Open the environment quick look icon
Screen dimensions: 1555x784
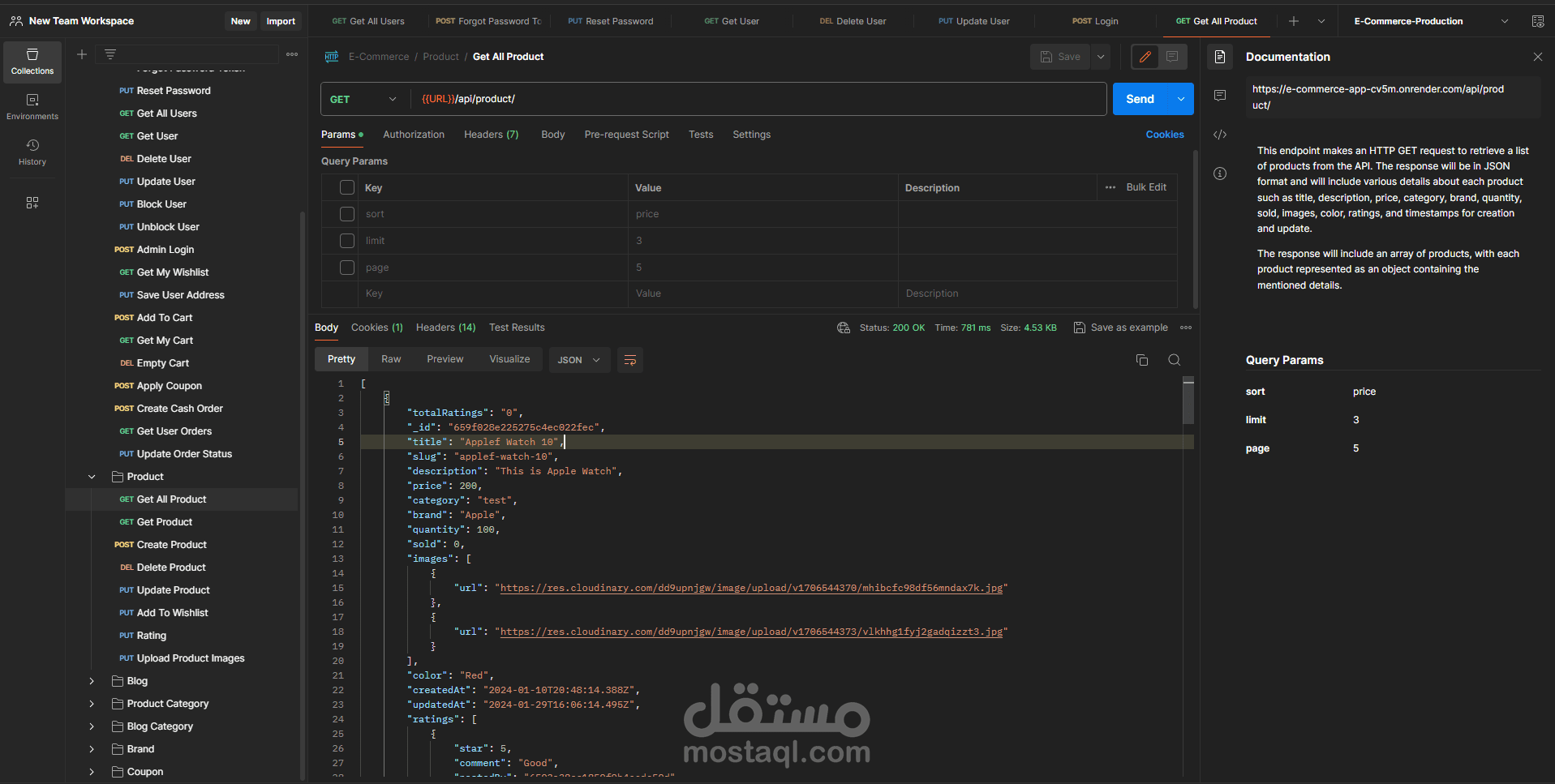coord(1537,21)
